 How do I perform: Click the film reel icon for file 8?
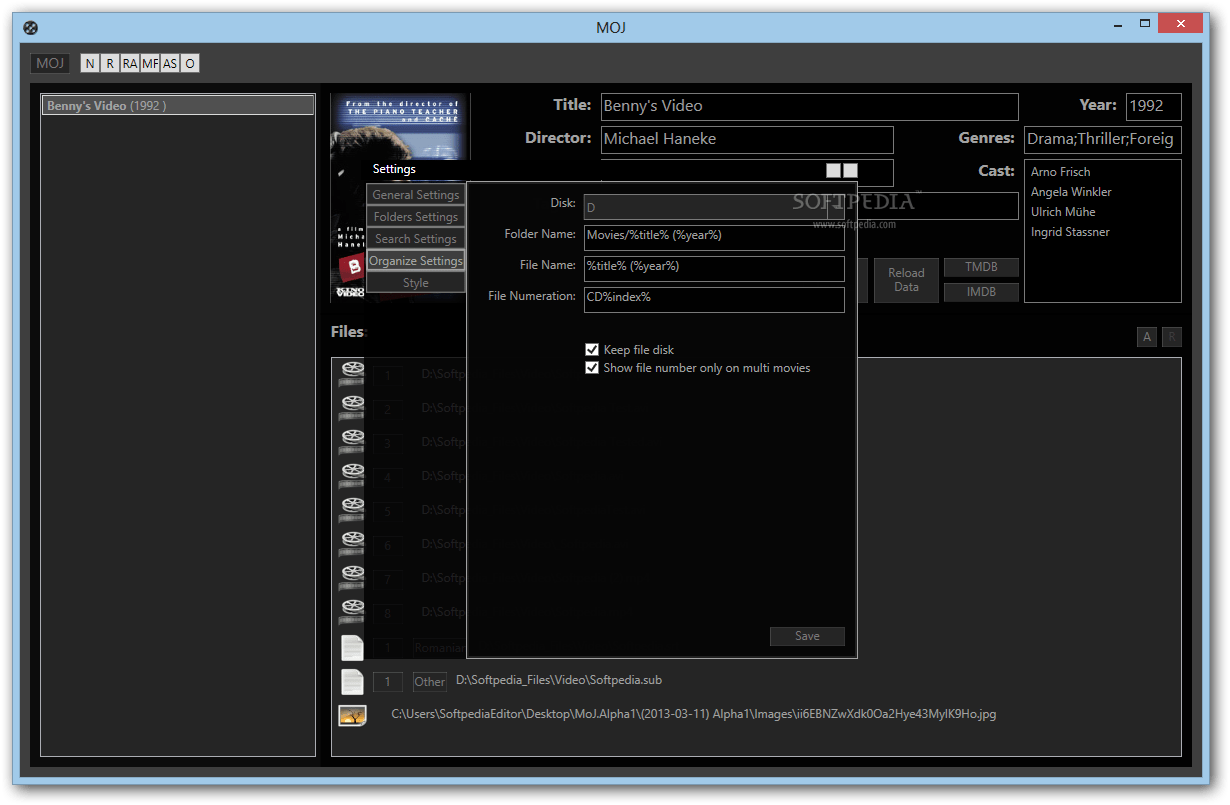352,612
